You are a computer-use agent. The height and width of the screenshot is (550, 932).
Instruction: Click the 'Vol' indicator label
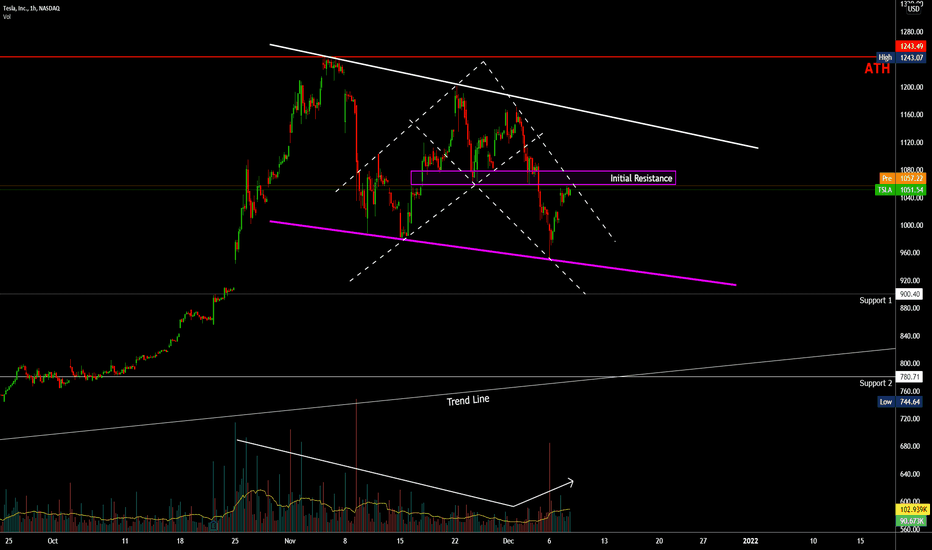click(7, 17)
